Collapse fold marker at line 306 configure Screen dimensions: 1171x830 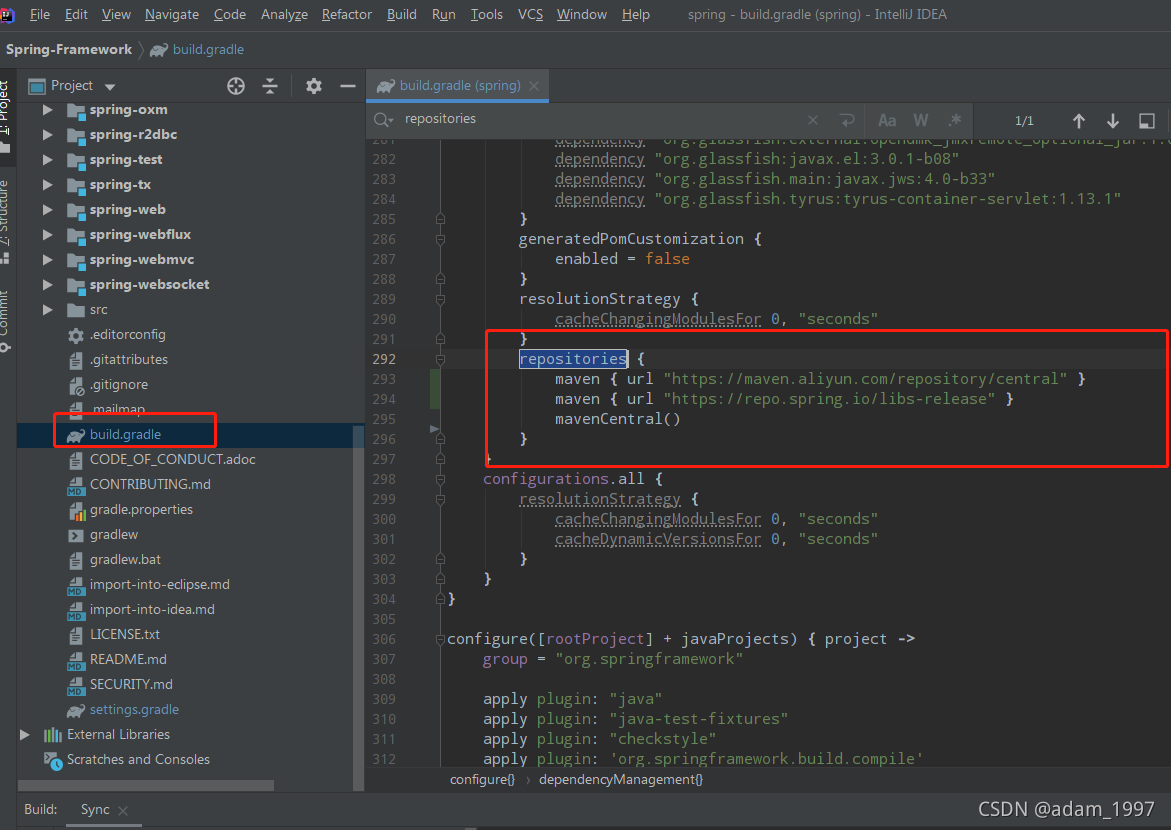441,639
